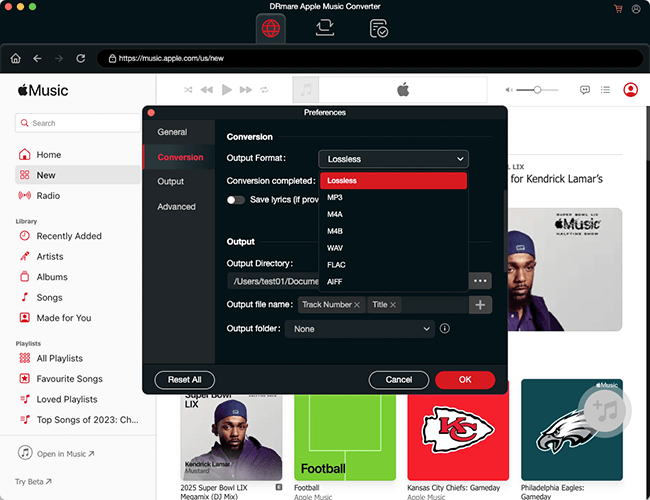Screen dimensions: 650x500
Task: Open Radio in the sidebar
Action: pos(78,196)
